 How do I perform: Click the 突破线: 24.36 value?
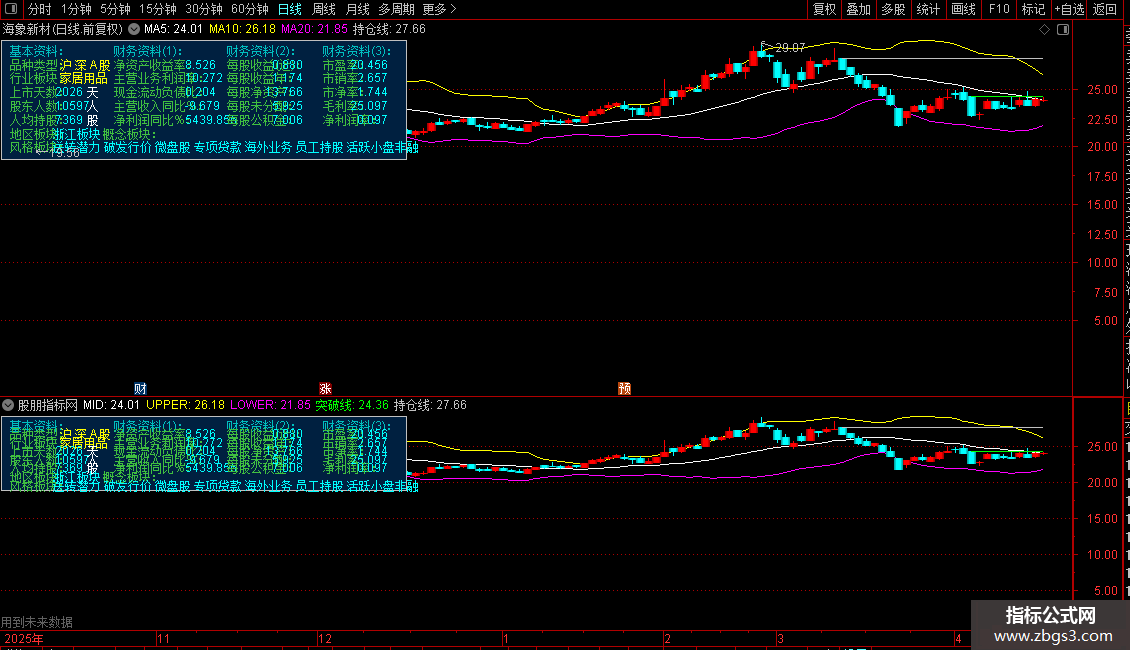tap(352, 405)
